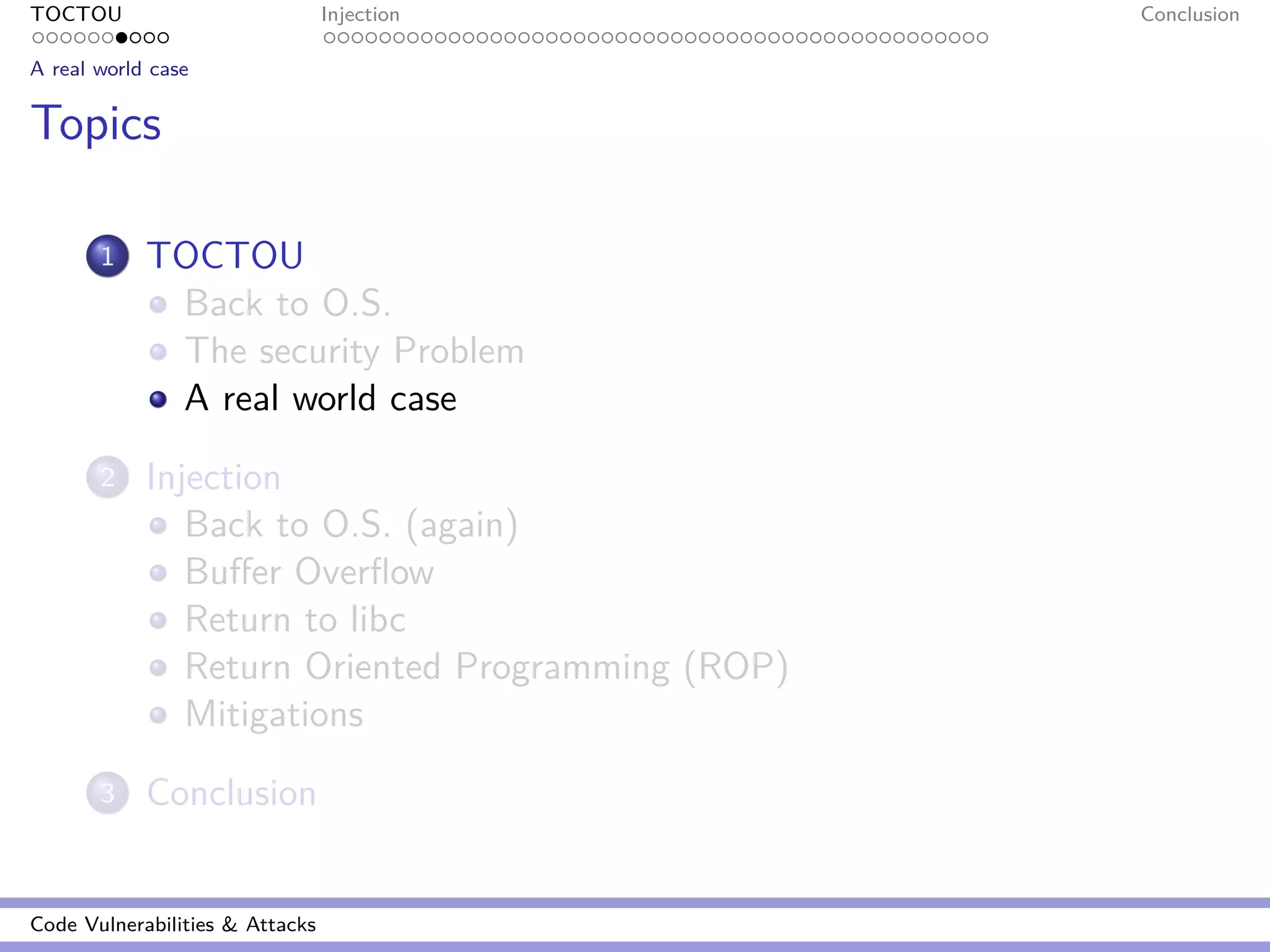Select the first Injection navigation dot
This screenshot has width=1270, height=952.
329,38
